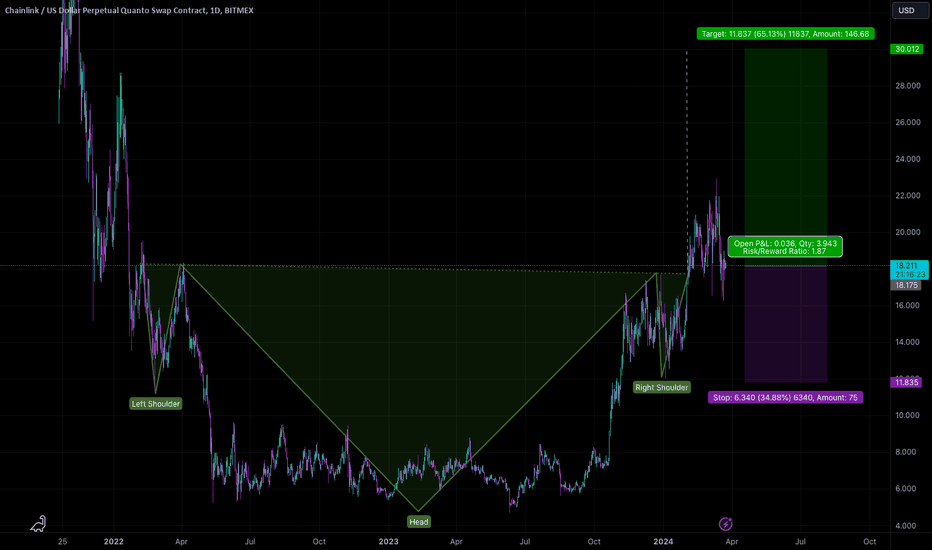Click the 2023 label on time axis
932x550 pixels.
pyautogui.click(x=388, y=541)
